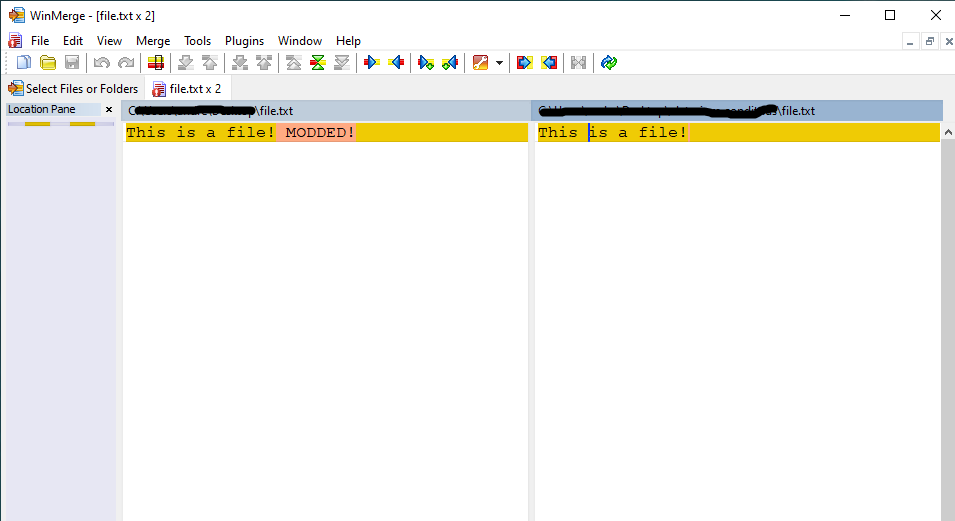Click the All Right copy icon
955x521 pixels.
524,62
